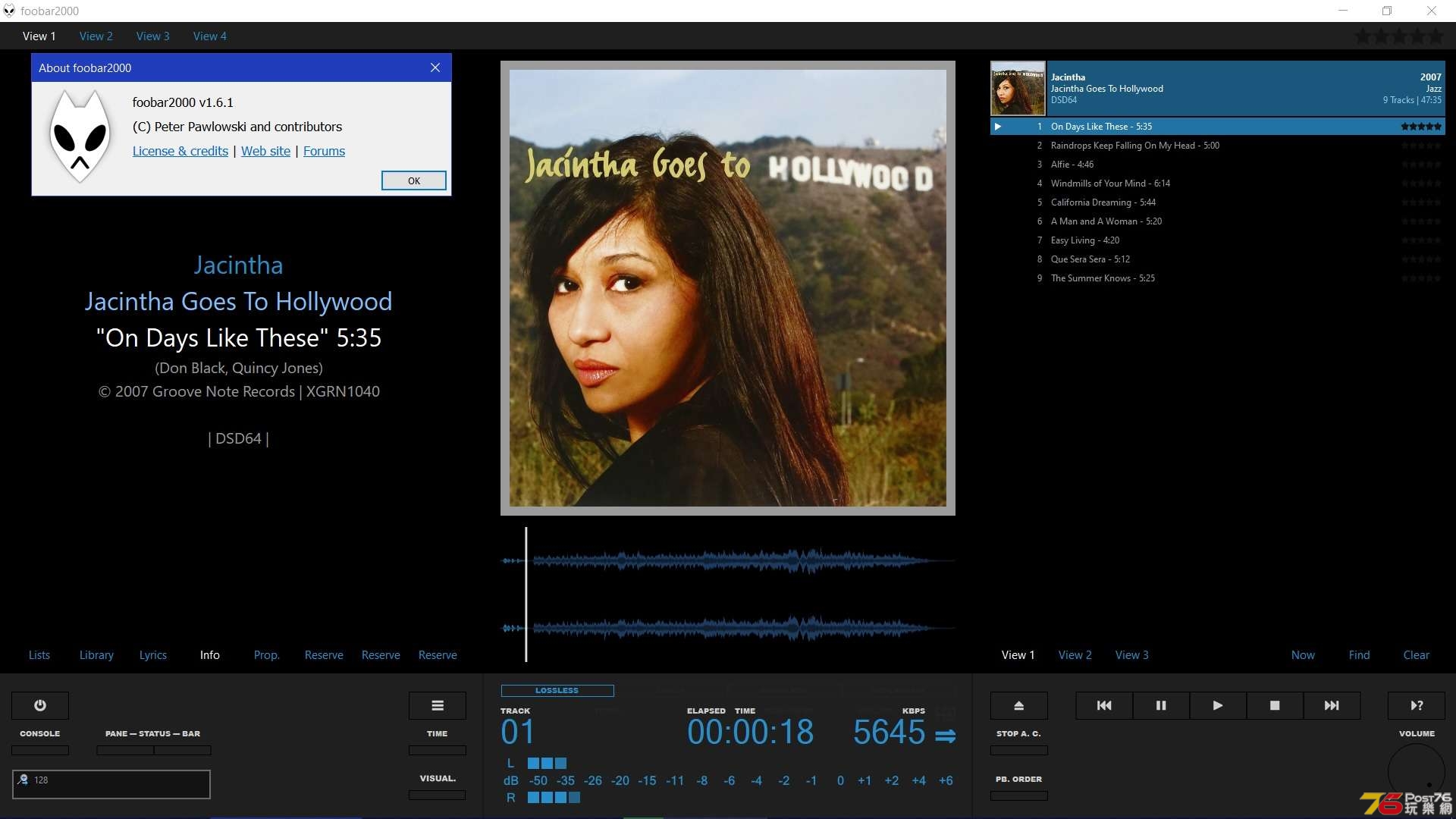Open the Lyrics tab
Viewport: 1456px width, 819px height.
tap(153, 654)
